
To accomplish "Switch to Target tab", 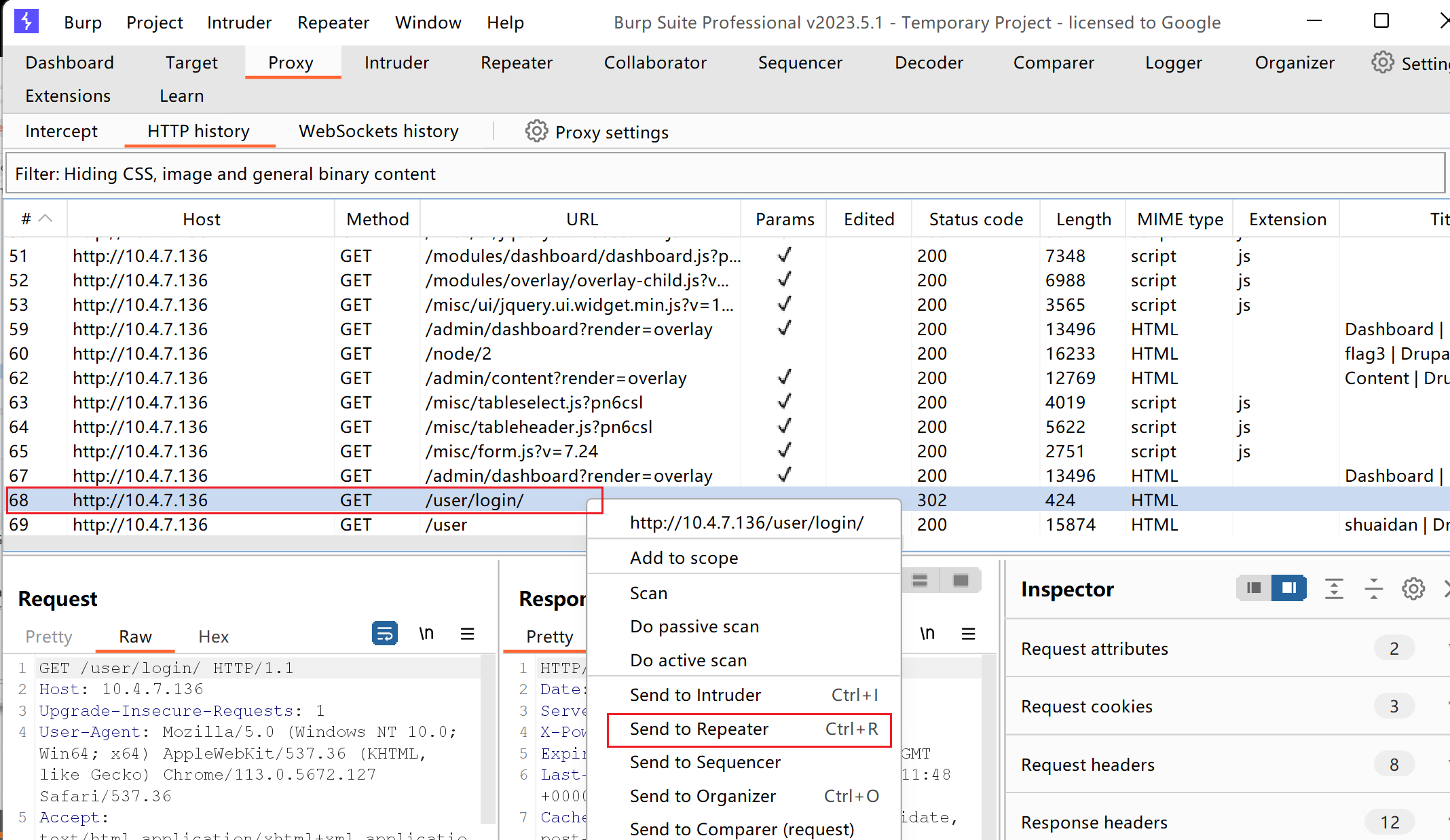I will pos(191,62).
